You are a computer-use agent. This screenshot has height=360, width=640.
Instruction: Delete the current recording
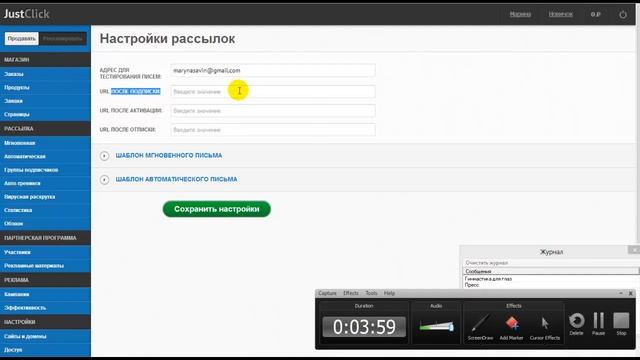[x=576, y=324]
